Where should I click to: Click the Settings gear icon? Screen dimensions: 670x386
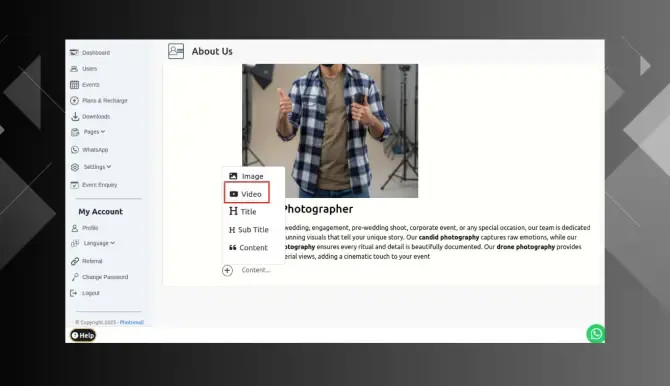coord(75,167)
